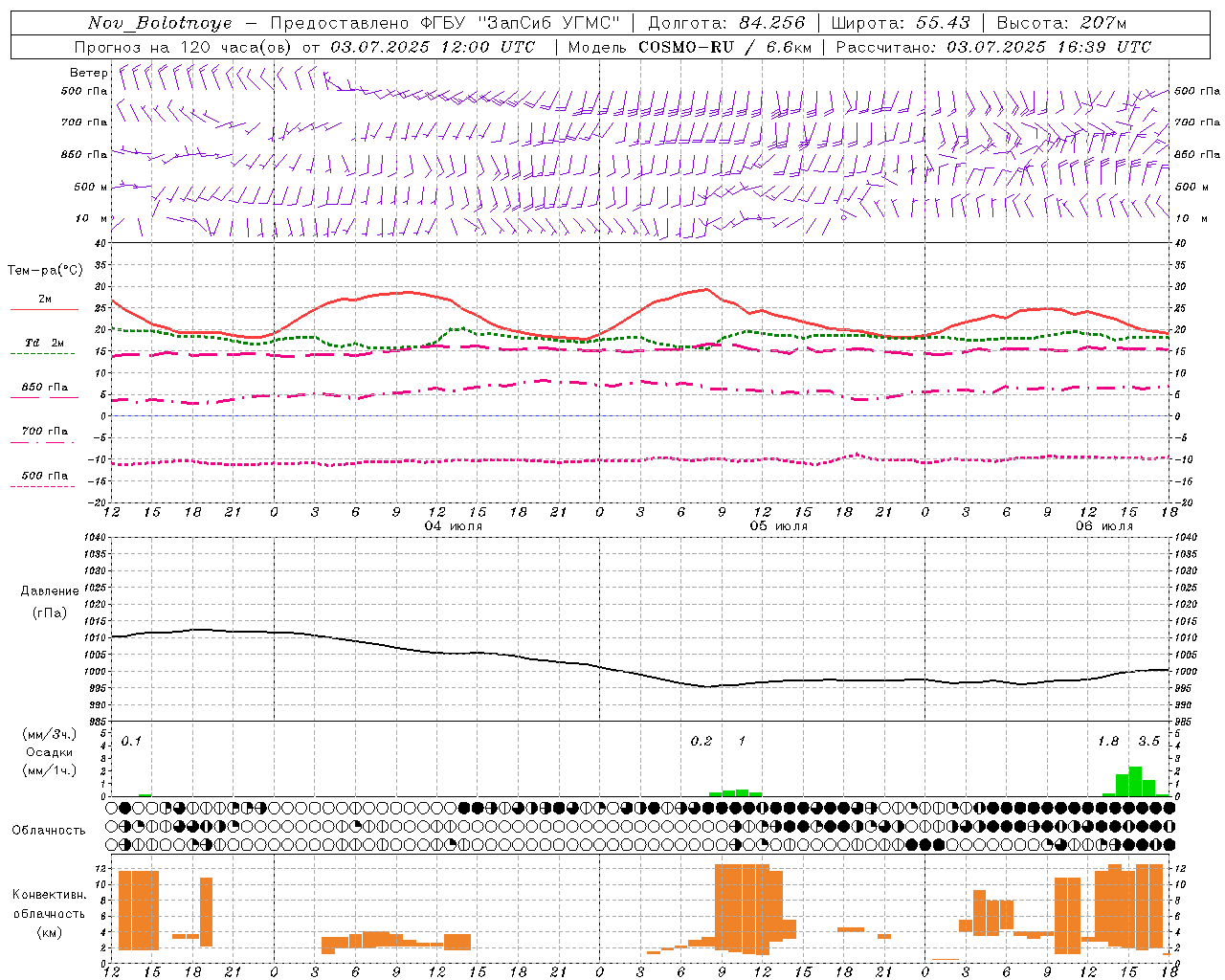Image resolution: width=1225 pixels, height=980 pixels.
Task: Click the Долгота: 84.256 value
Action: (x=726, y=23)
